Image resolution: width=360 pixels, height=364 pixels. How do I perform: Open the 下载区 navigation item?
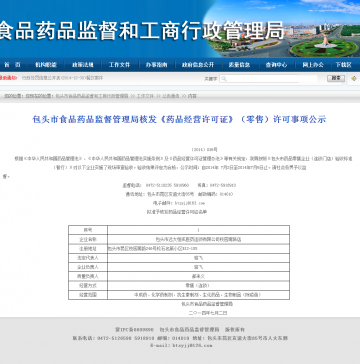(x=343, y=65)
